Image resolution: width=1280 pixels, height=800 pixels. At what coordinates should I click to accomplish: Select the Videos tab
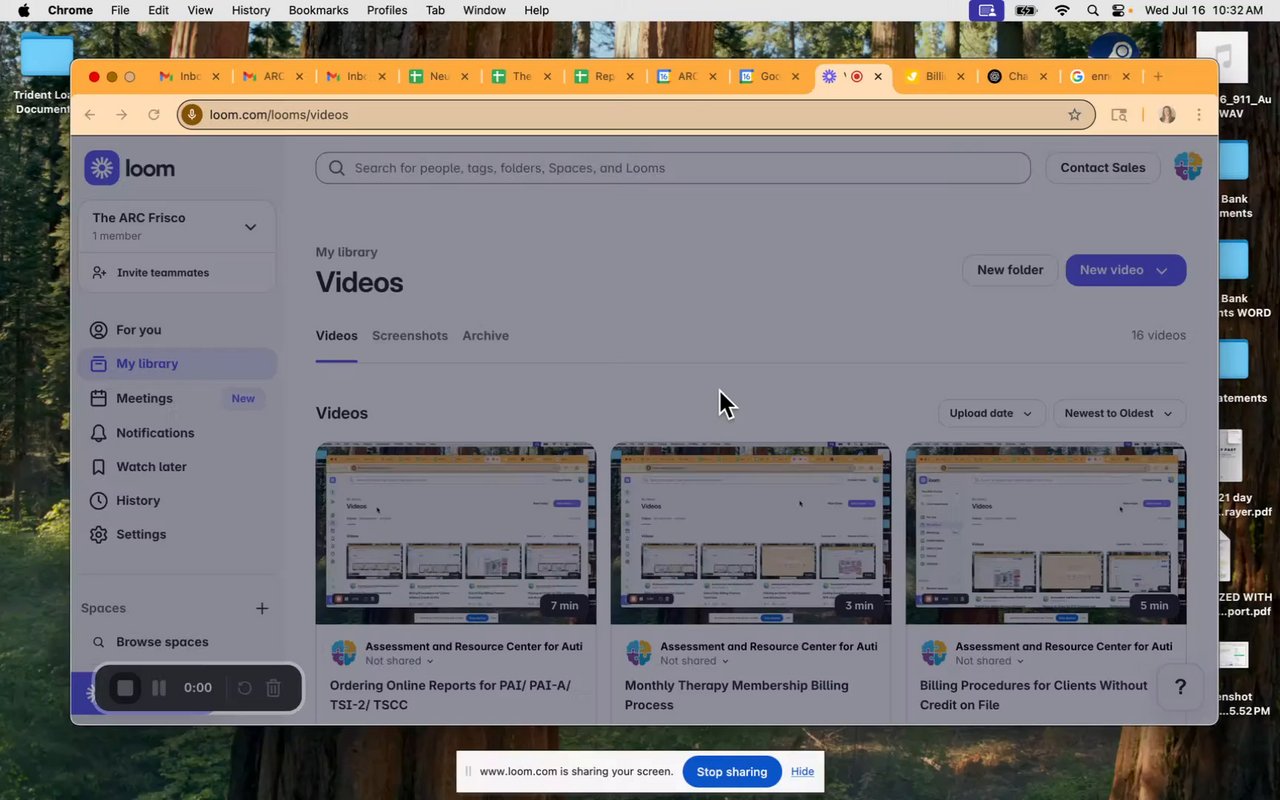point(337,336)
